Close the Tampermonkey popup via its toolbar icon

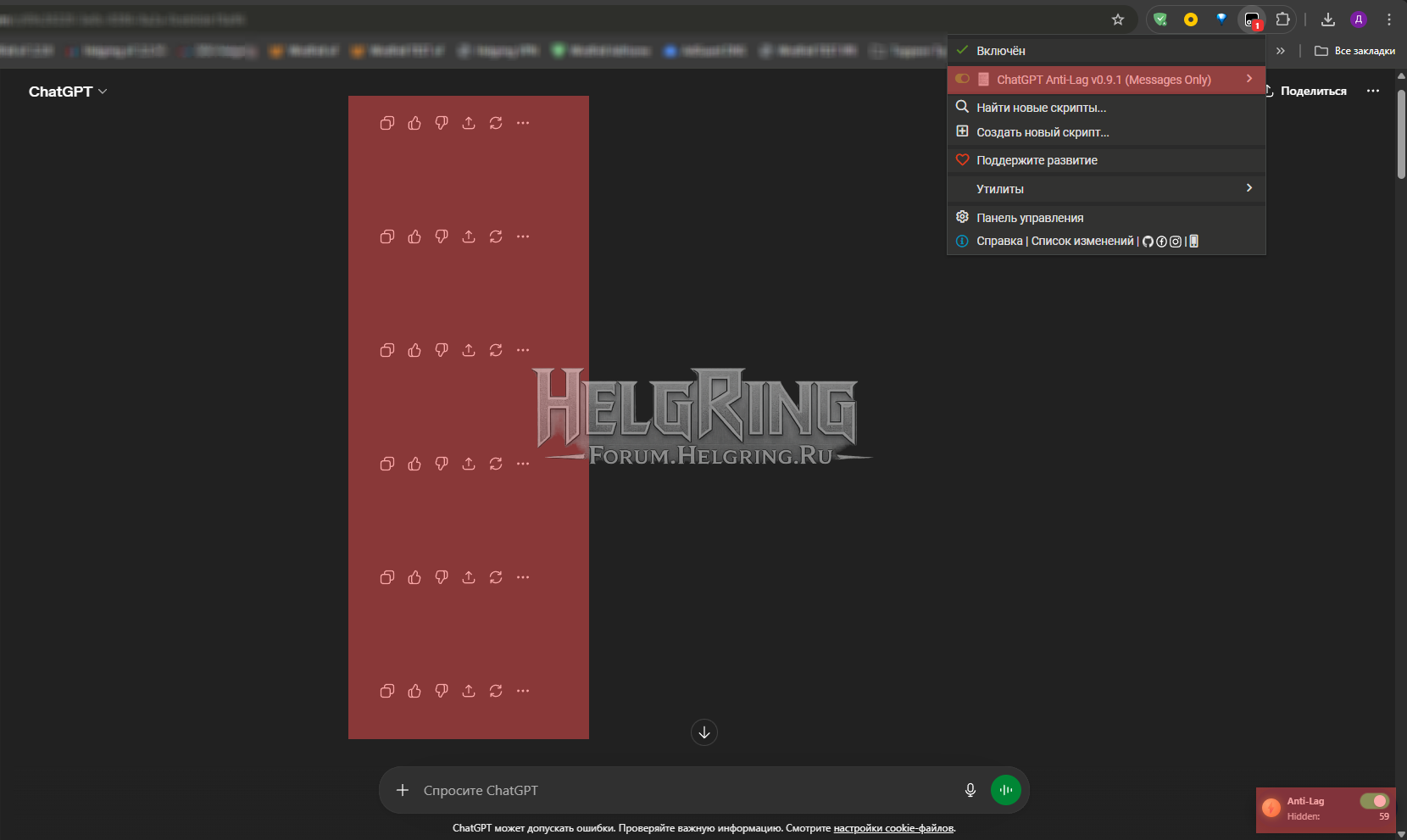[1252, 19]
